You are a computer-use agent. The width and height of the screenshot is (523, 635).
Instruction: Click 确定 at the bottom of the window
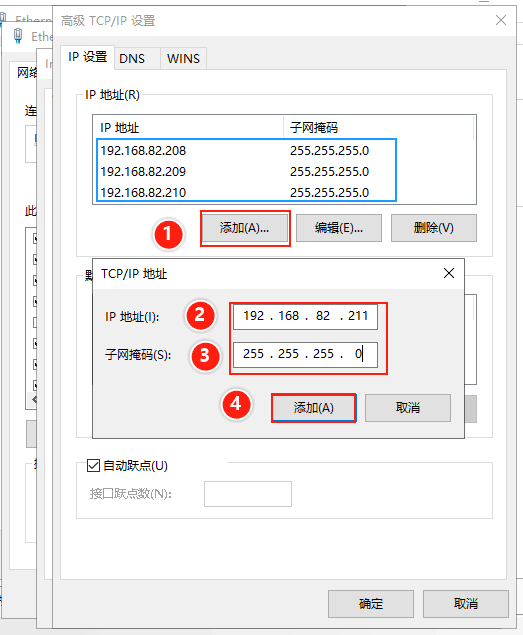tap(371, 604)
